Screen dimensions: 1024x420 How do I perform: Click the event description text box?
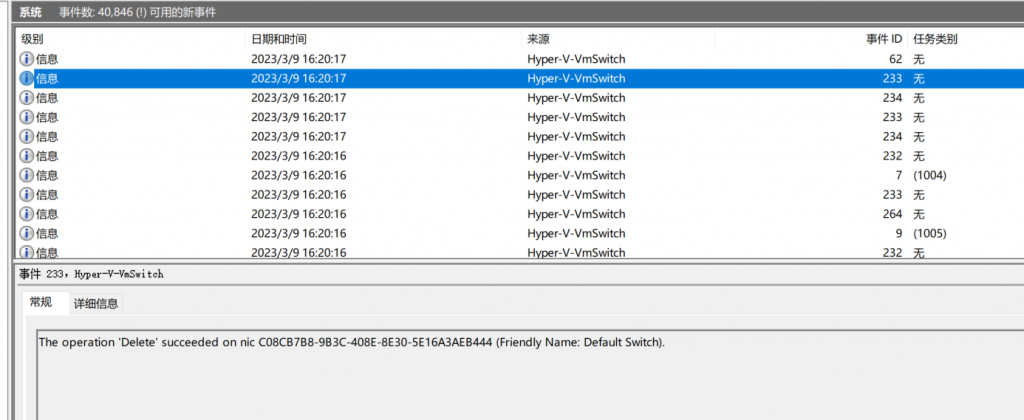[530, 374]
